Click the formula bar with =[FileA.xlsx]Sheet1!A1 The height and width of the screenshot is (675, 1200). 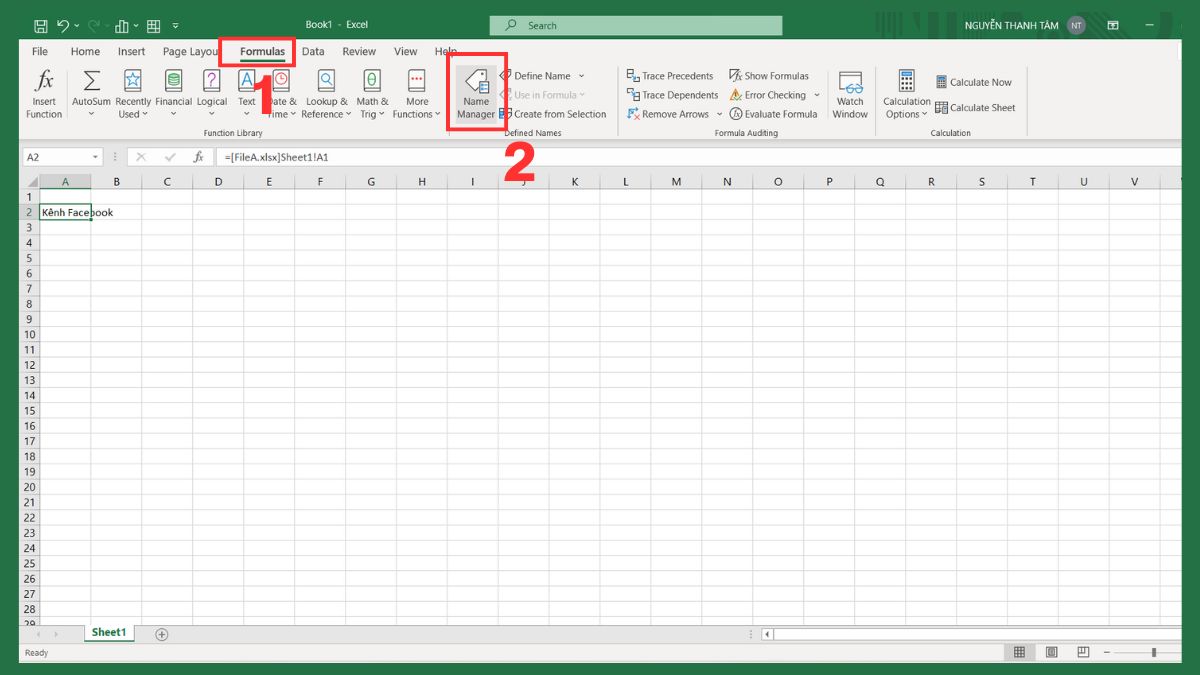pyautogui.click(x=700, y=157)
